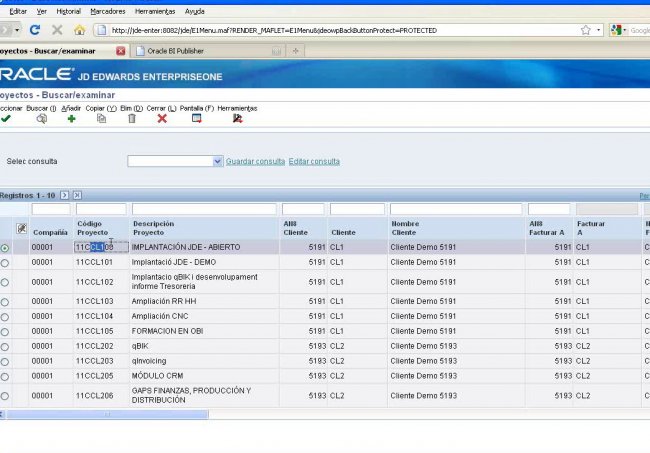
Task: Open the search engine dropdown arrow
Action: pos(624,30)
